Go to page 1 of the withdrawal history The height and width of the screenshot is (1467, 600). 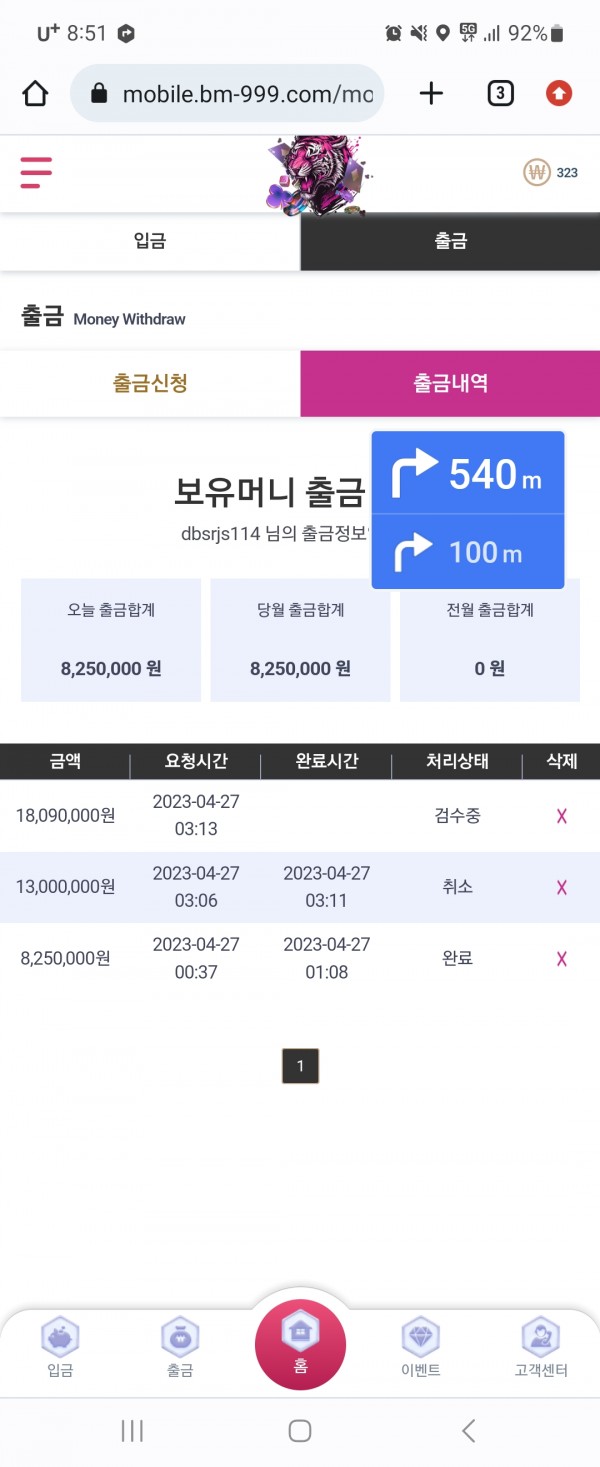(300, 1066)
